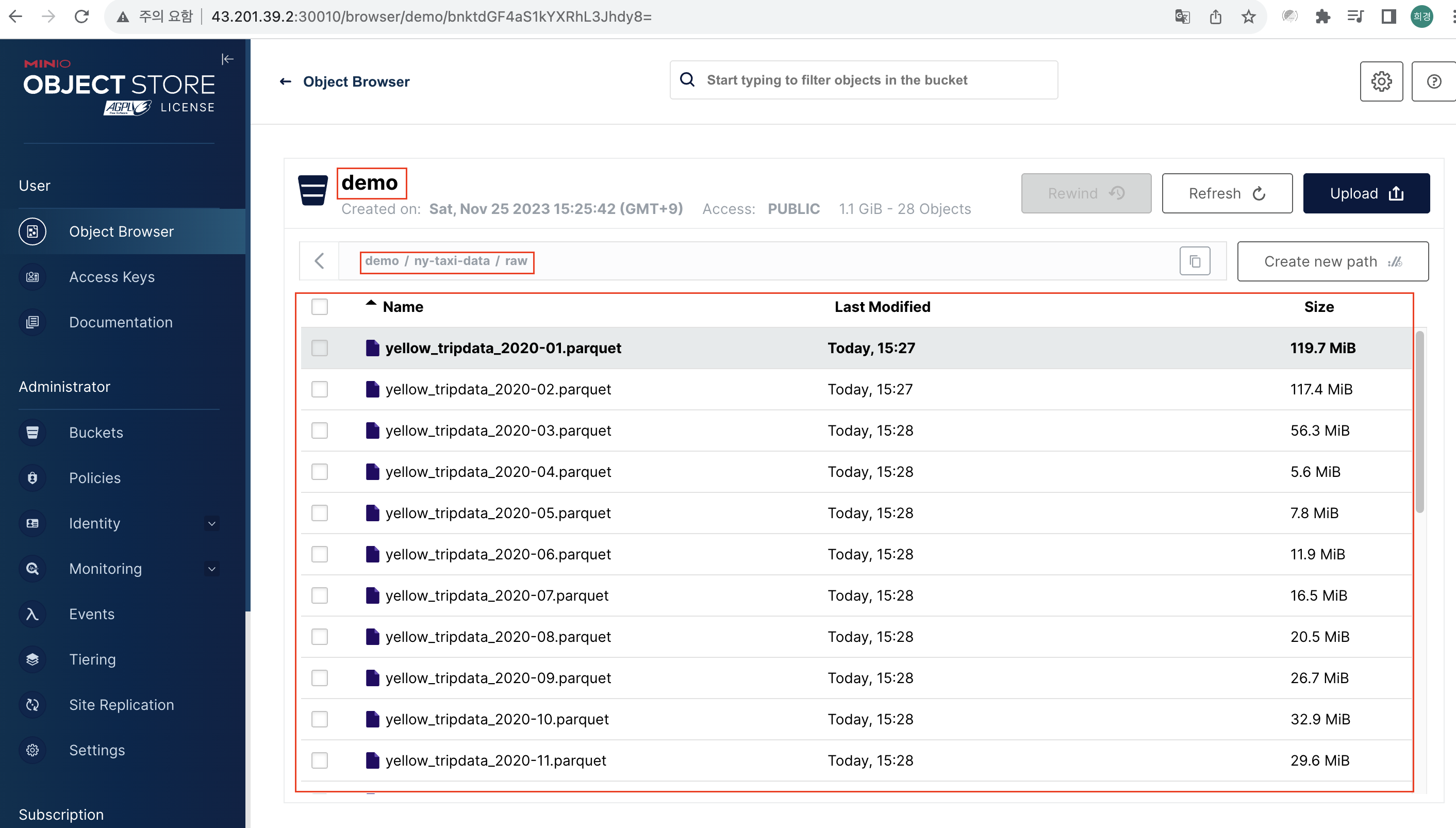Sort objects by Name column arrow
This screenshot has width=1456, height=828.
pyautogui.click(x=371, y=304)
